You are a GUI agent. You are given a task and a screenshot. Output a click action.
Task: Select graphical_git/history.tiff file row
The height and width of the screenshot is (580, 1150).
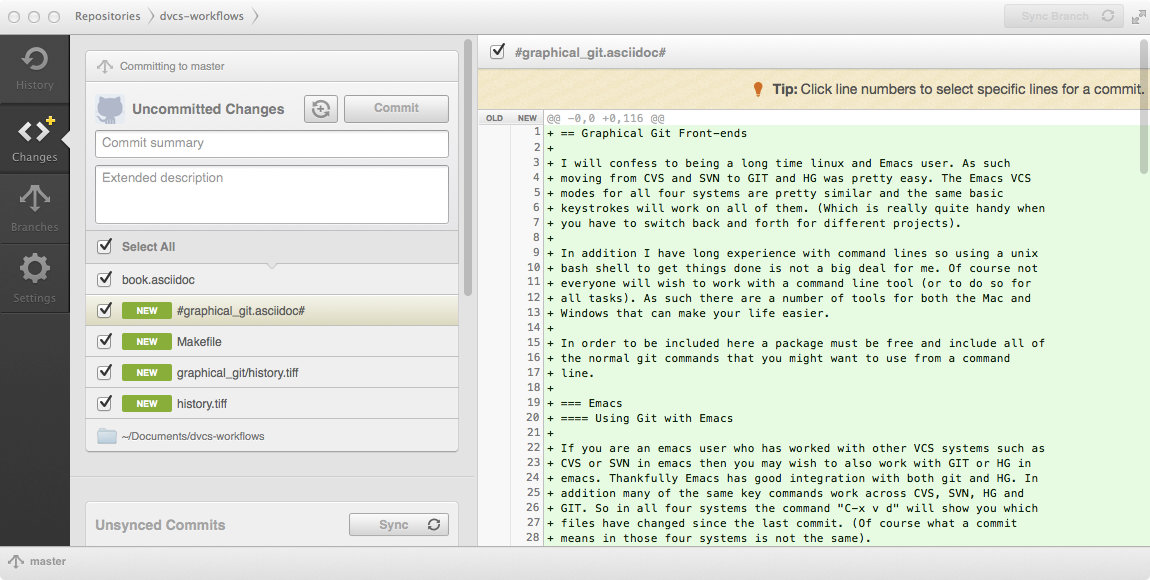[x=271, y=372]
